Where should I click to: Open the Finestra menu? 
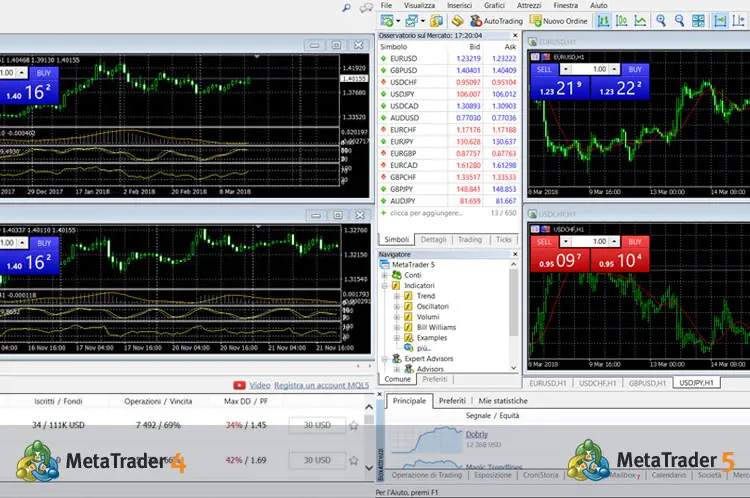[x=565, y=5]
